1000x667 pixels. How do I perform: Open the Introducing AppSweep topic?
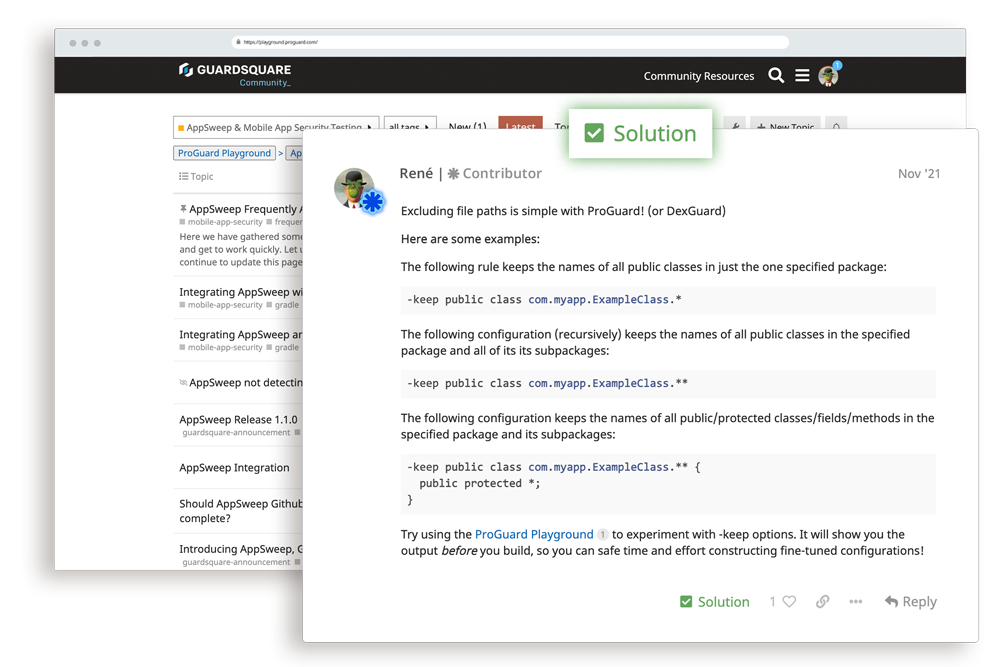coord(241,549)
